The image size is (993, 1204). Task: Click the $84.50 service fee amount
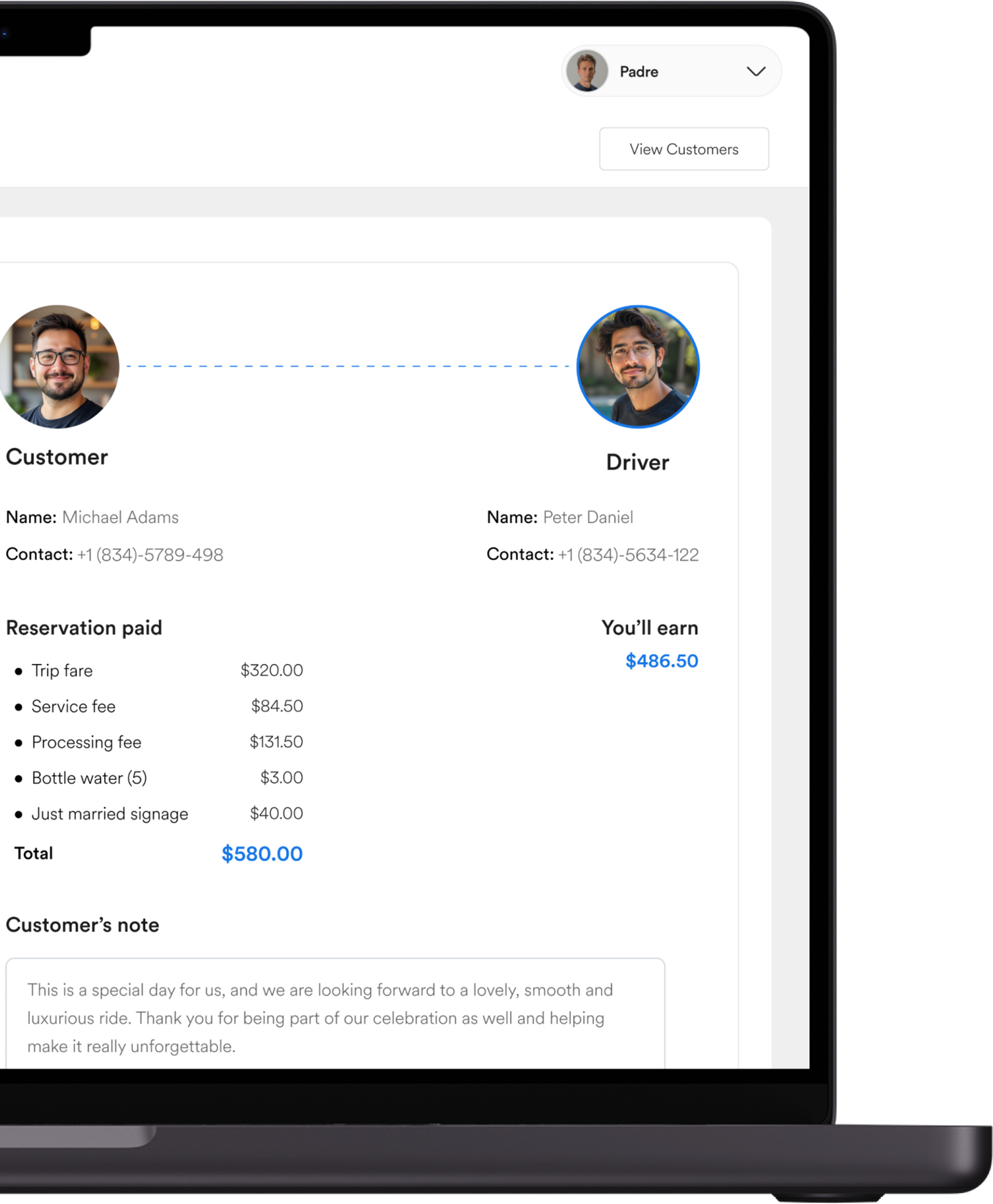click(277, 706)
